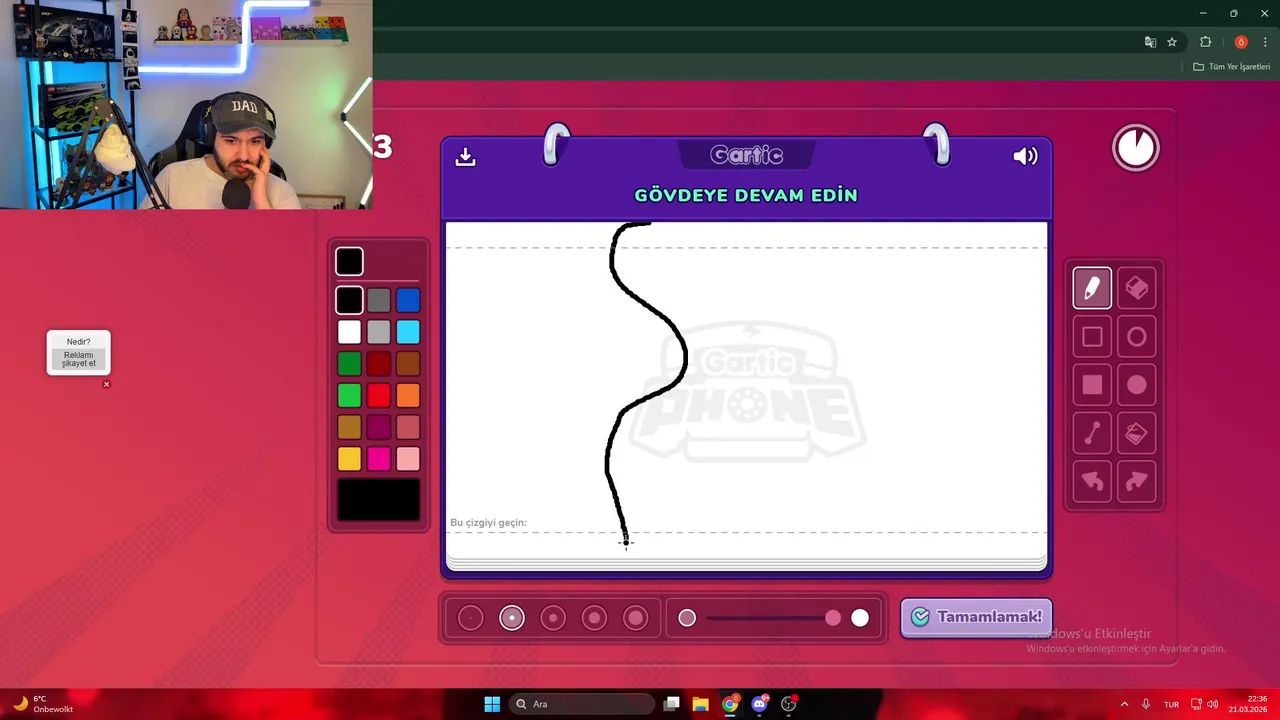The image size is (1280, 720).
Task: Click the taskbar Ara search box
Action: tap(580, 704)
